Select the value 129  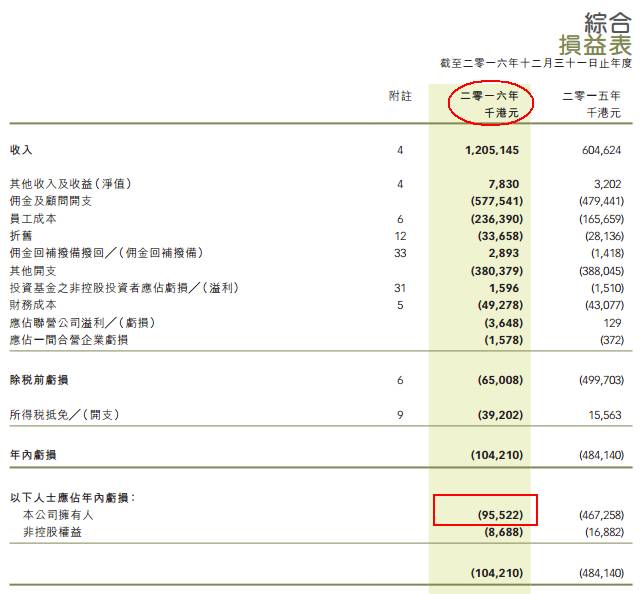[x=612, y=323]
